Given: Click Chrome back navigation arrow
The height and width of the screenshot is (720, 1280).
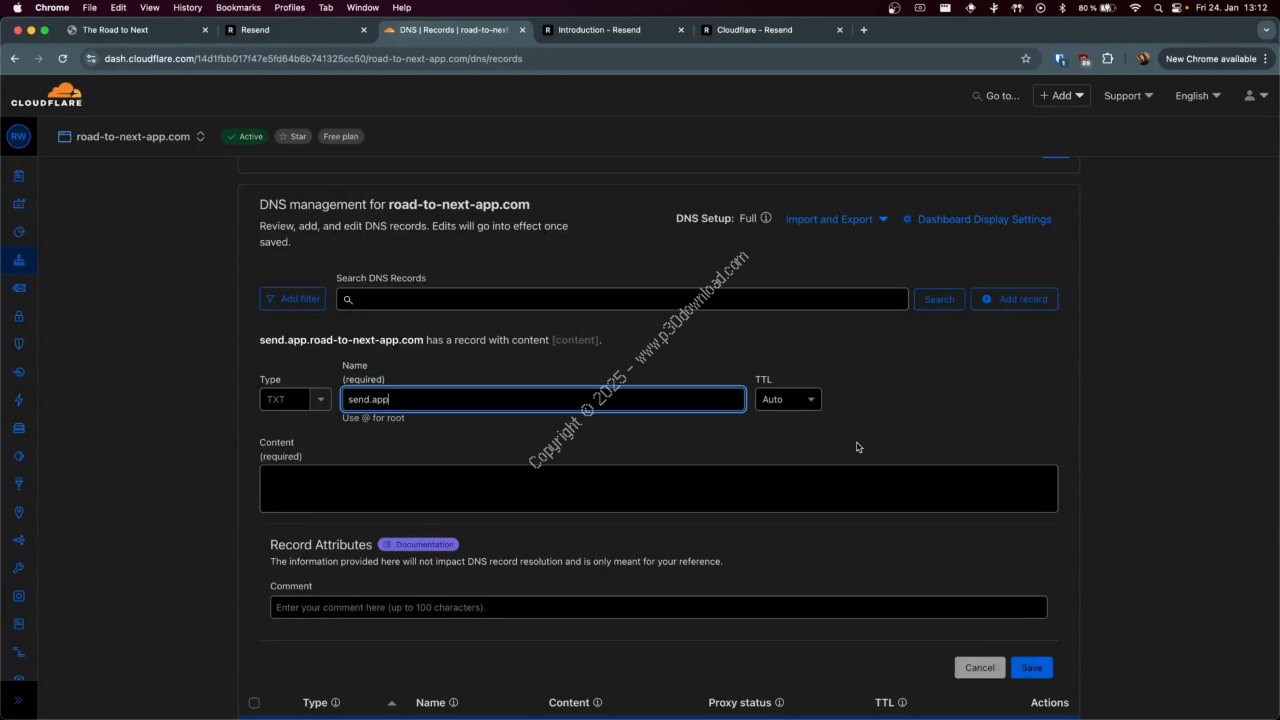Looking at the screenshot, I should (x=15, y=59).
